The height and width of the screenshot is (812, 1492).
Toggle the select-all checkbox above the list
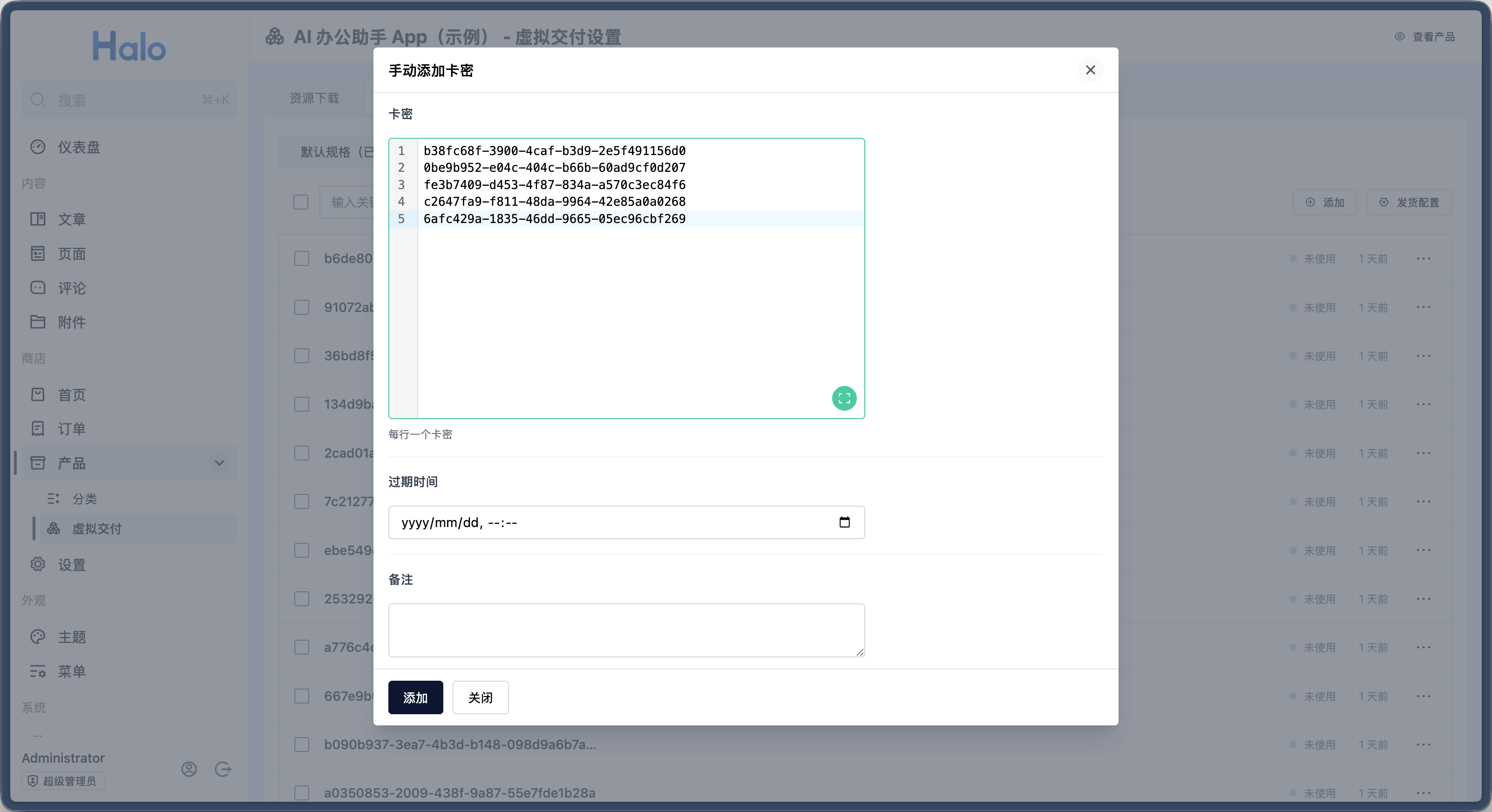pos(301,202)
